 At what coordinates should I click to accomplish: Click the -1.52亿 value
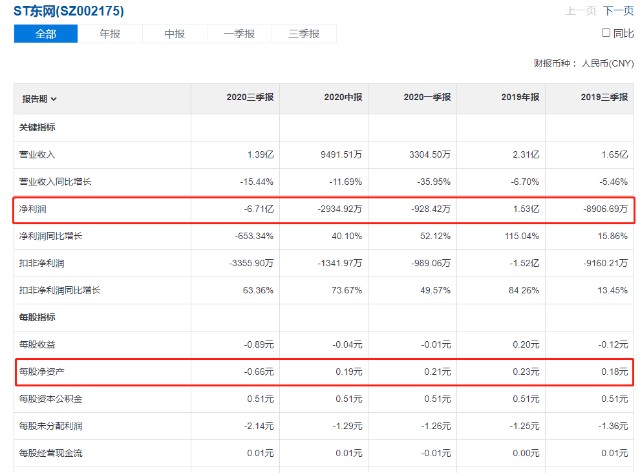524,263
